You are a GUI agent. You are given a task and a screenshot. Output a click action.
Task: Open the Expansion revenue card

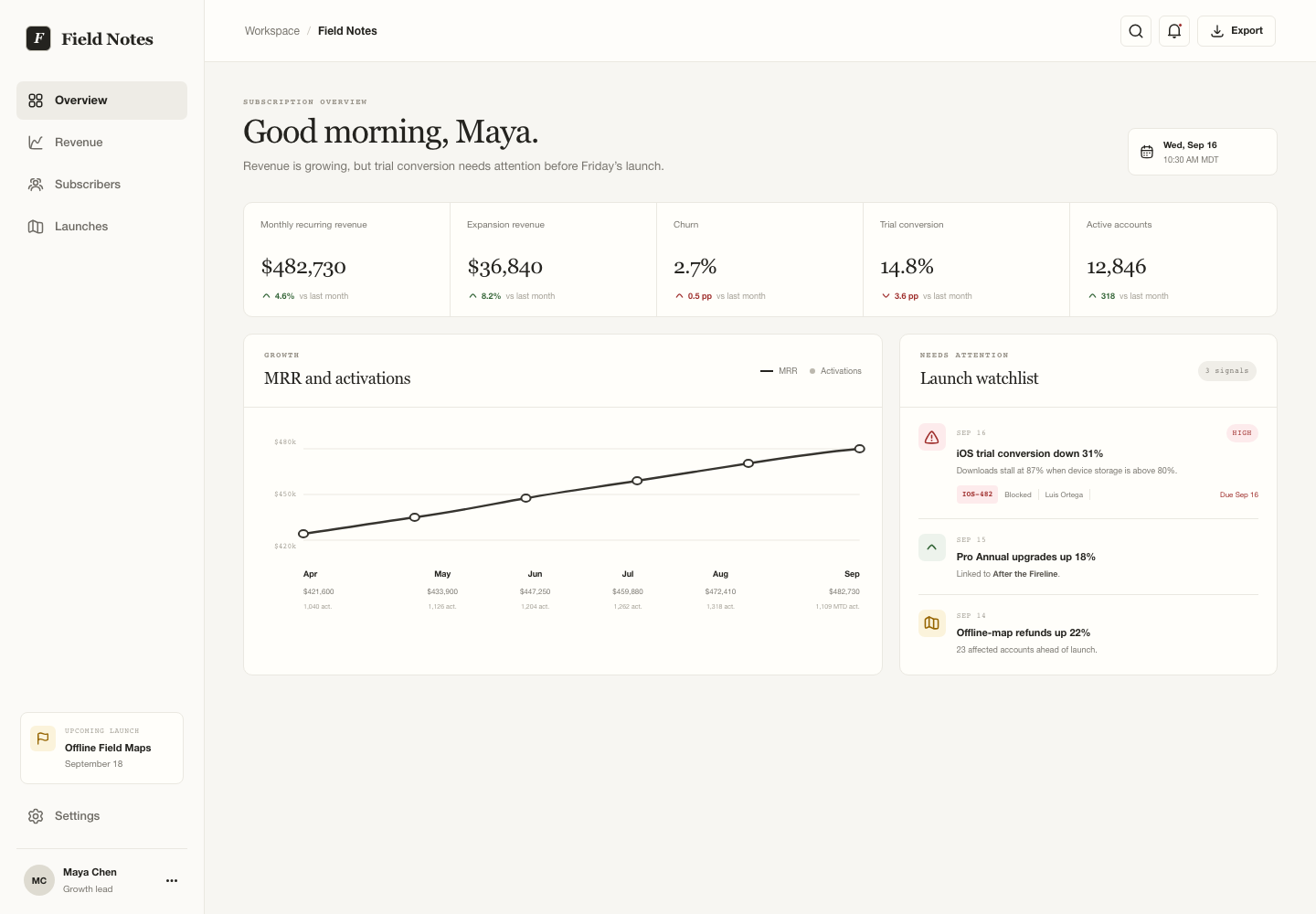(x=554, y=260)
